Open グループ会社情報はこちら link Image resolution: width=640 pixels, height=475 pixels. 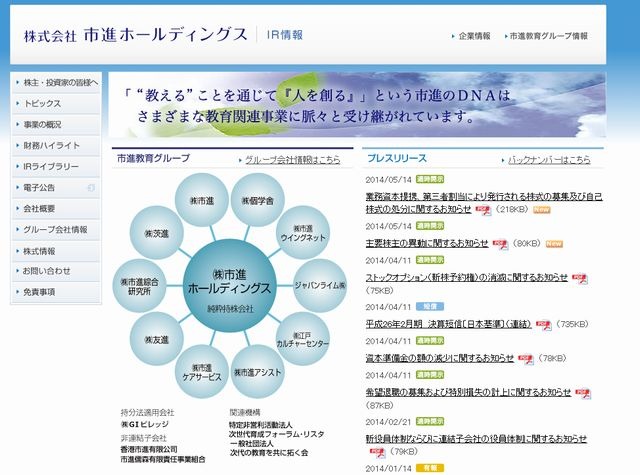[x=292, y=160]
